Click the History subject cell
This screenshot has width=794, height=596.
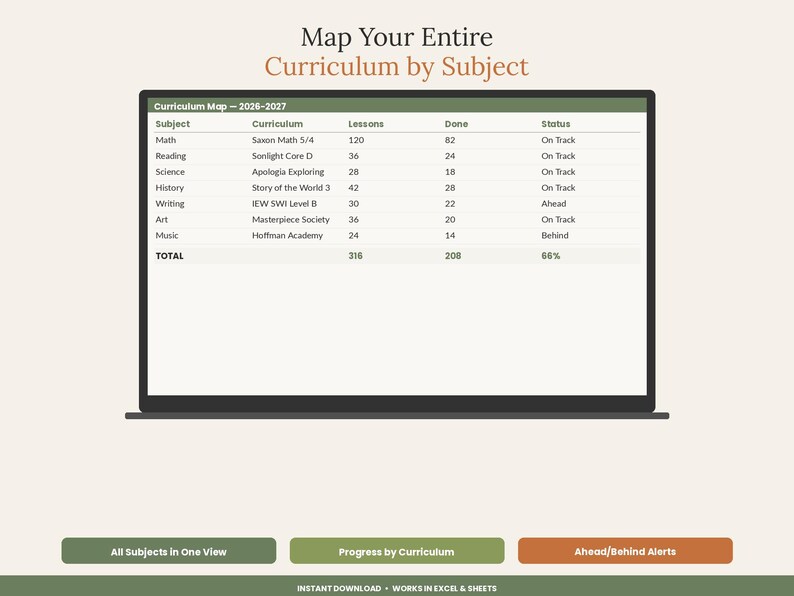pyautogui.click(x=170, y=188)
